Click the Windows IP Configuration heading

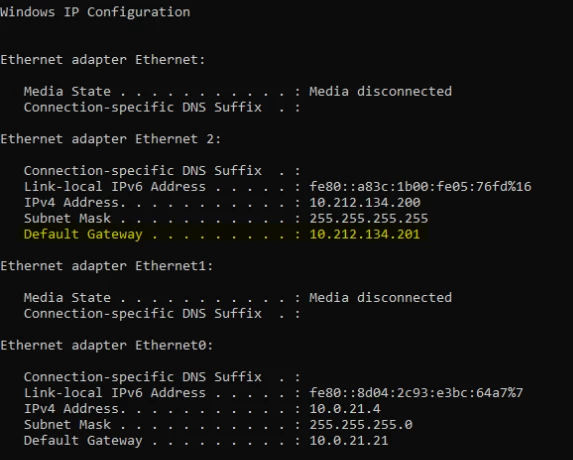click(x=95, y=12)
